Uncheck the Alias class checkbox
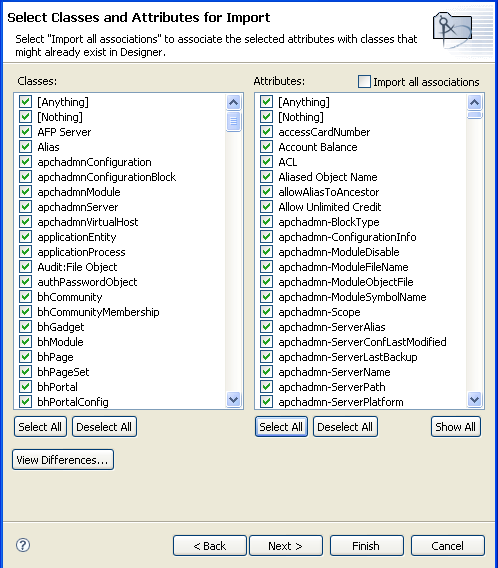This screenshot has height=568, width=498. point(25,147)
